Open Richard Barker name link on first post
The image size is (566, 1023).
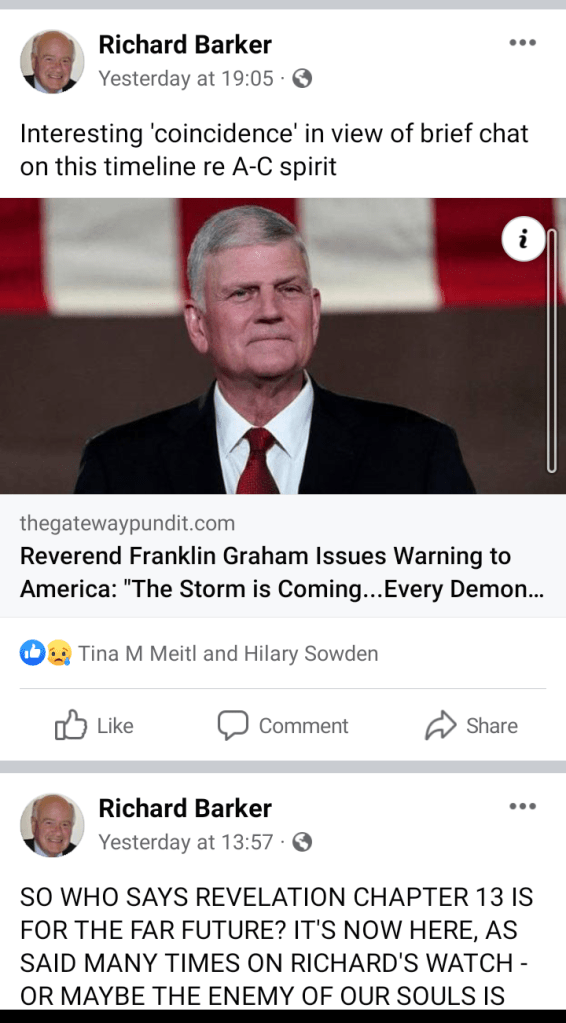(x=185, y=45)
